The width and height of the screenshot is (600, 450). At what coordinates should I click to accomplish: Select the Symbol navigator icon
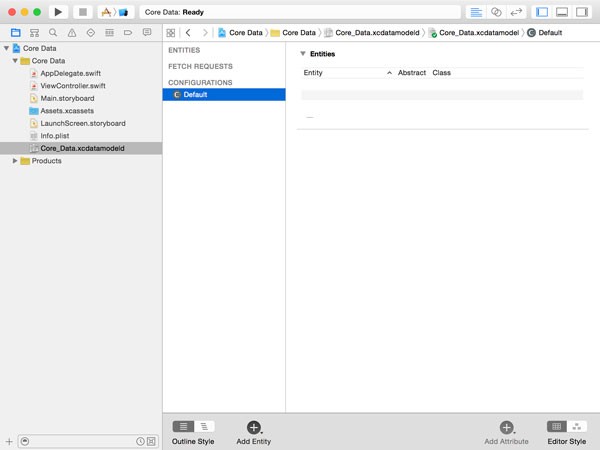(x=34, y=33)
